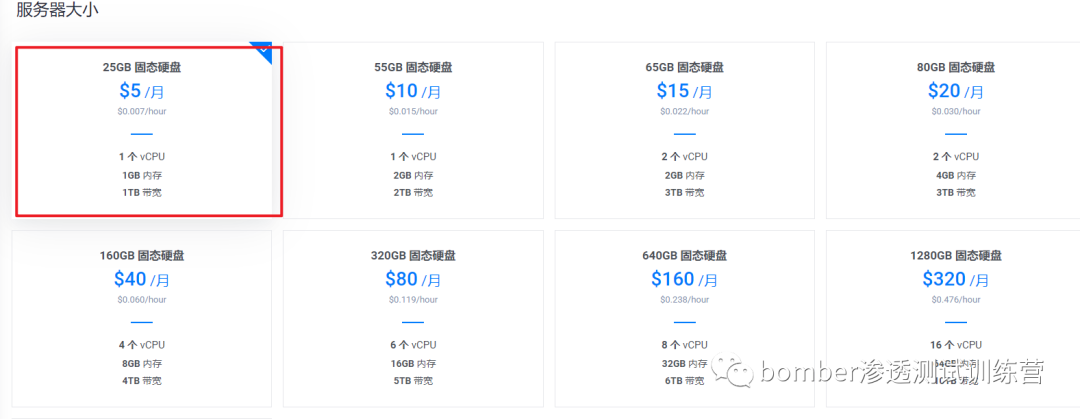Choose the 55GB SSD $10 monthly plan
Screen dimensions: 1080x419
tap(413, 130)
